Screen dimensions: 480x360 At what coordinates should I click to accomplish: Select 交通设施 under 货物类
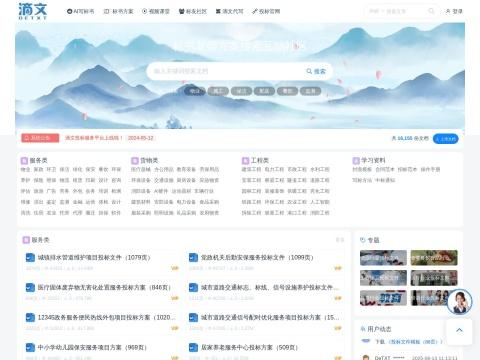coord(164,180)
